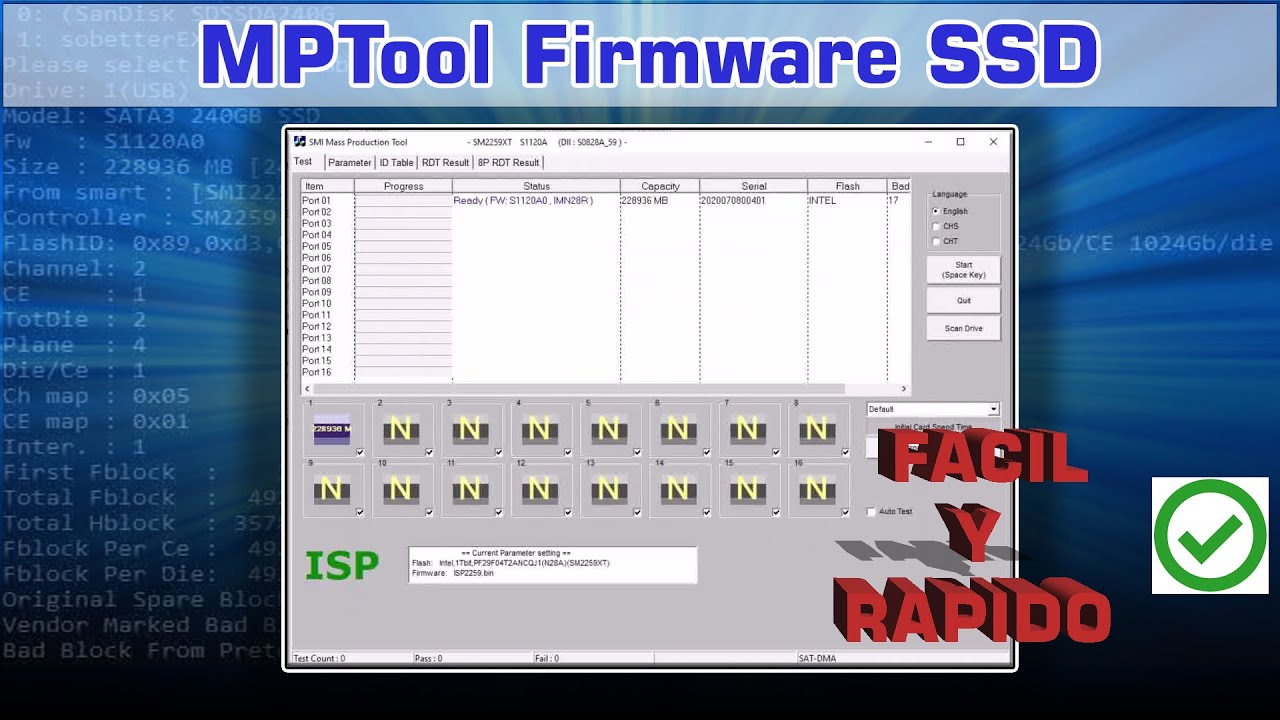Click the port 4 N drive icon
Image resolution: width=1280 pixels, height=720 pixels.
click(539, 430)
